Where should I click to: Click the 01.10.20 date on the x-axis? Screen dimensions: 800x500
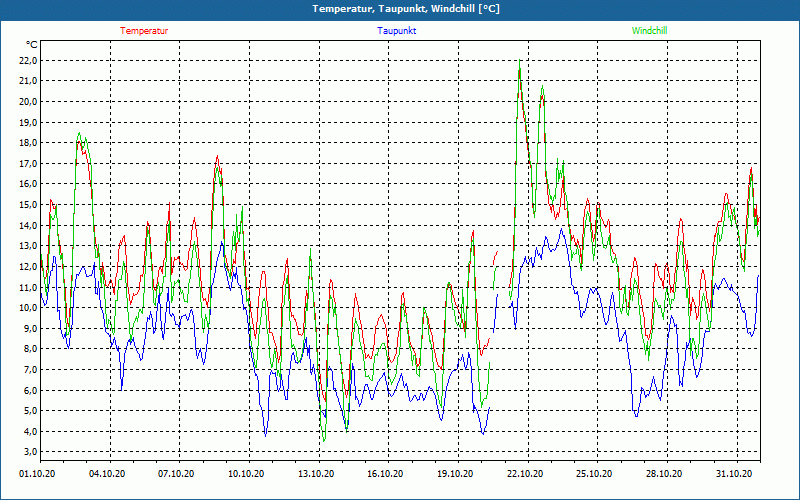(x=37, y=475)
